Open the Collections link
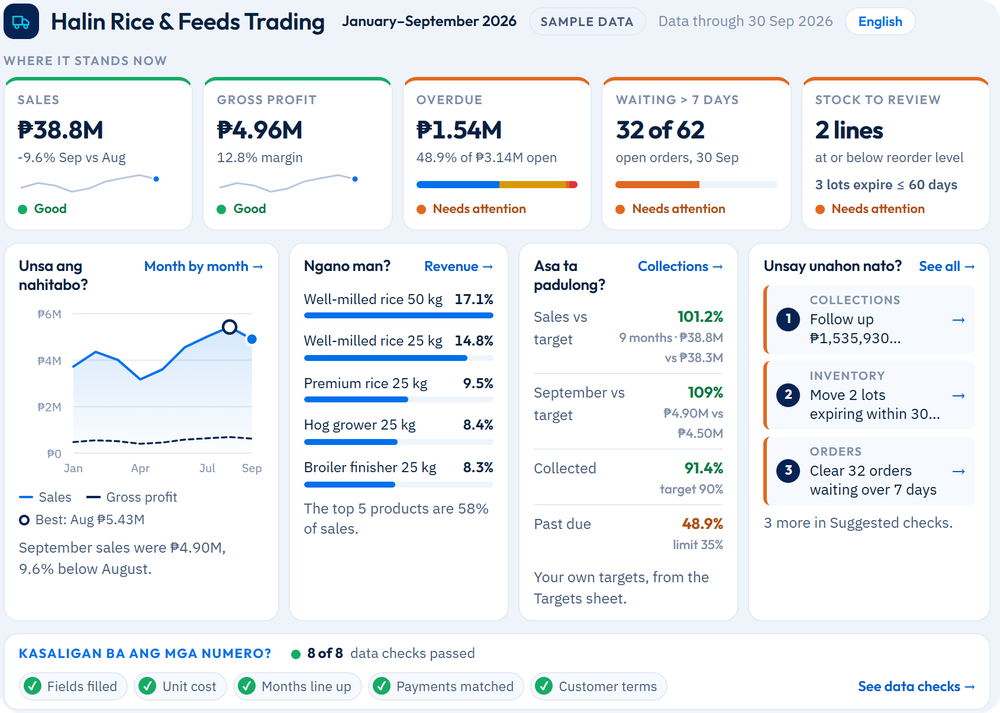 pos(680,267)
